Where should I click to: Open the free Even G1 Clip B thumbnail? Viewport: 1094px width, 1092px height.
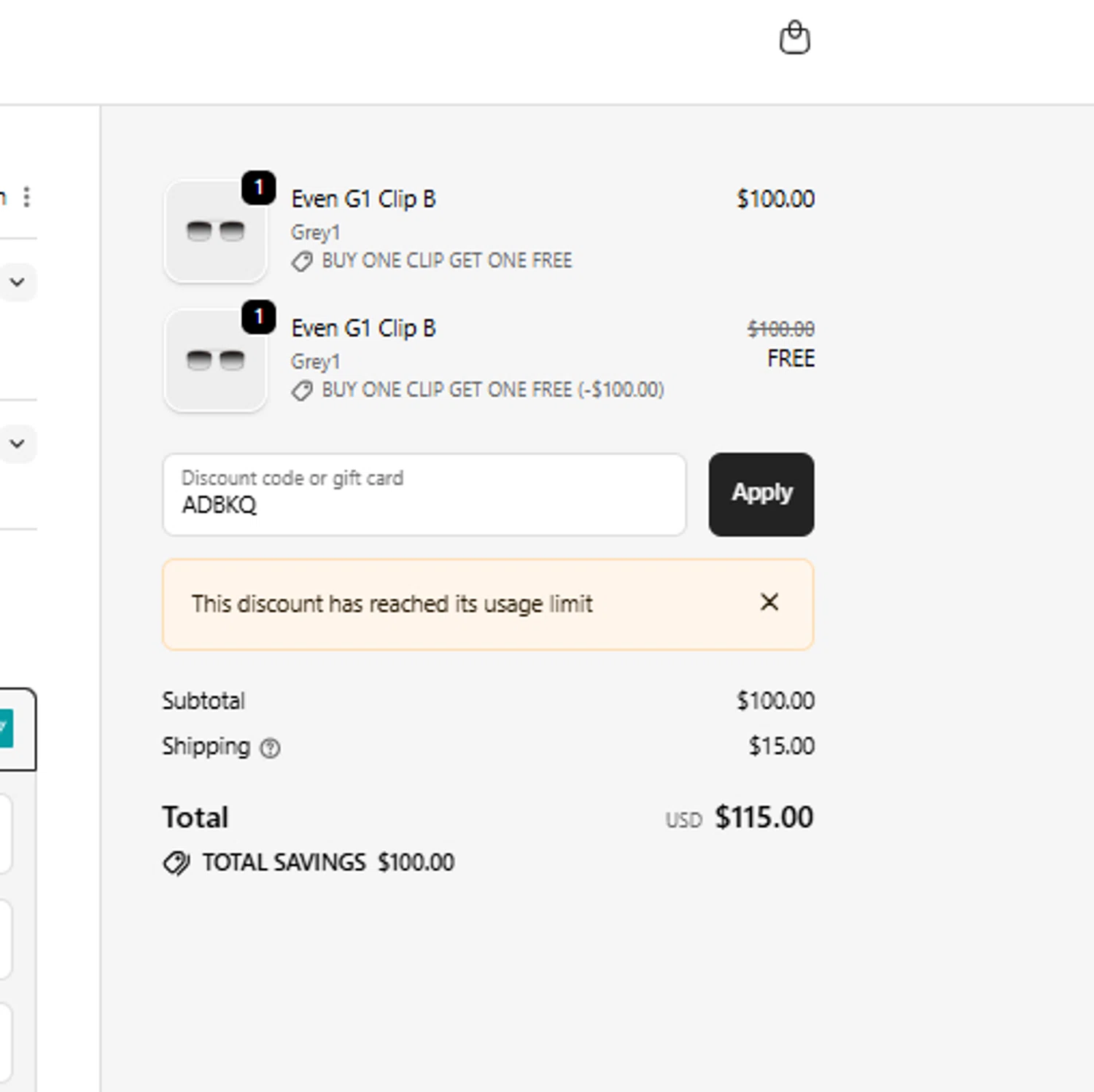coord(215,360)
